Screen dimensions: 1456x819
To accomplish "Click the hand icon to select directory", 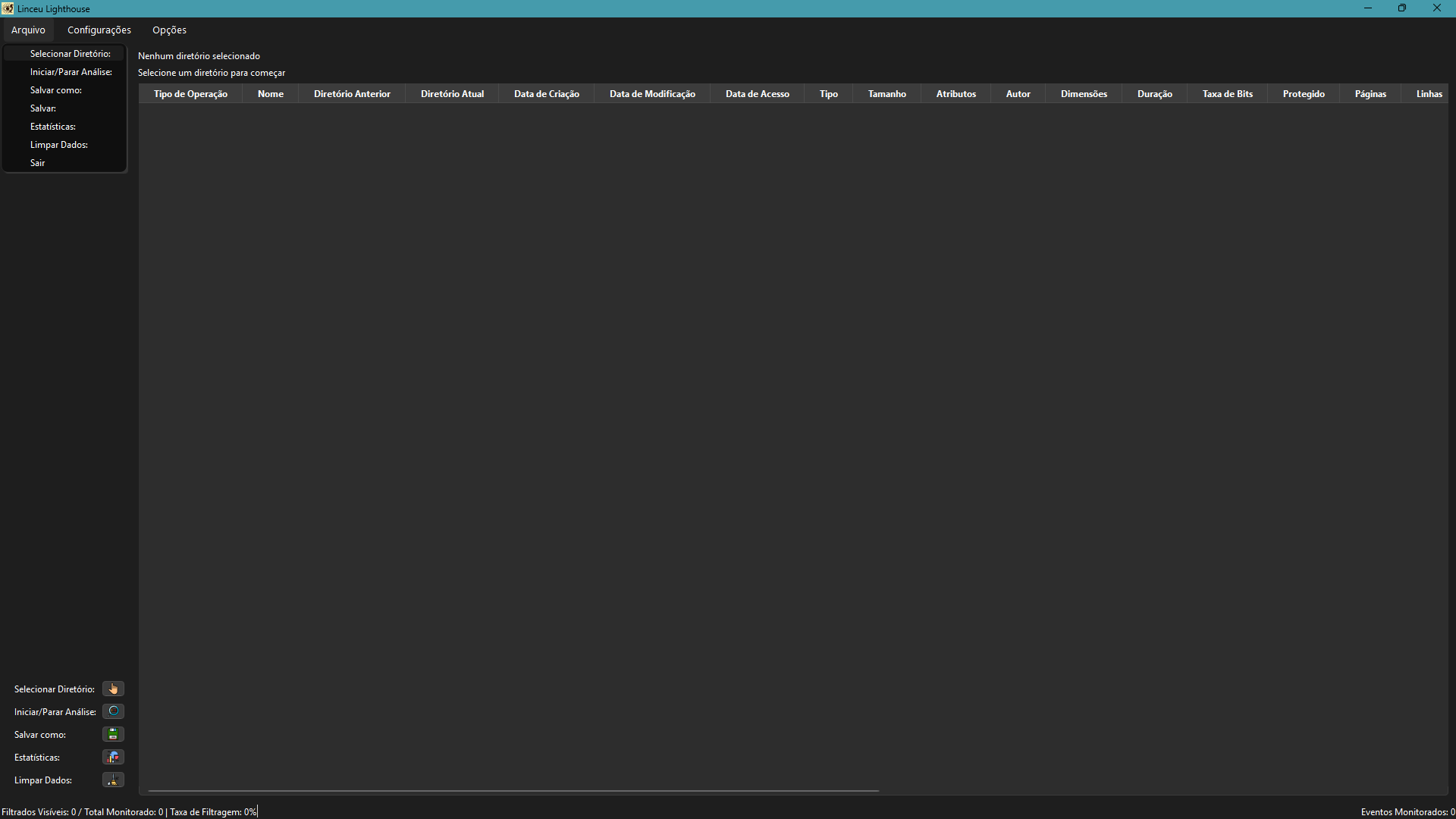I will click(x=113, y=689).
